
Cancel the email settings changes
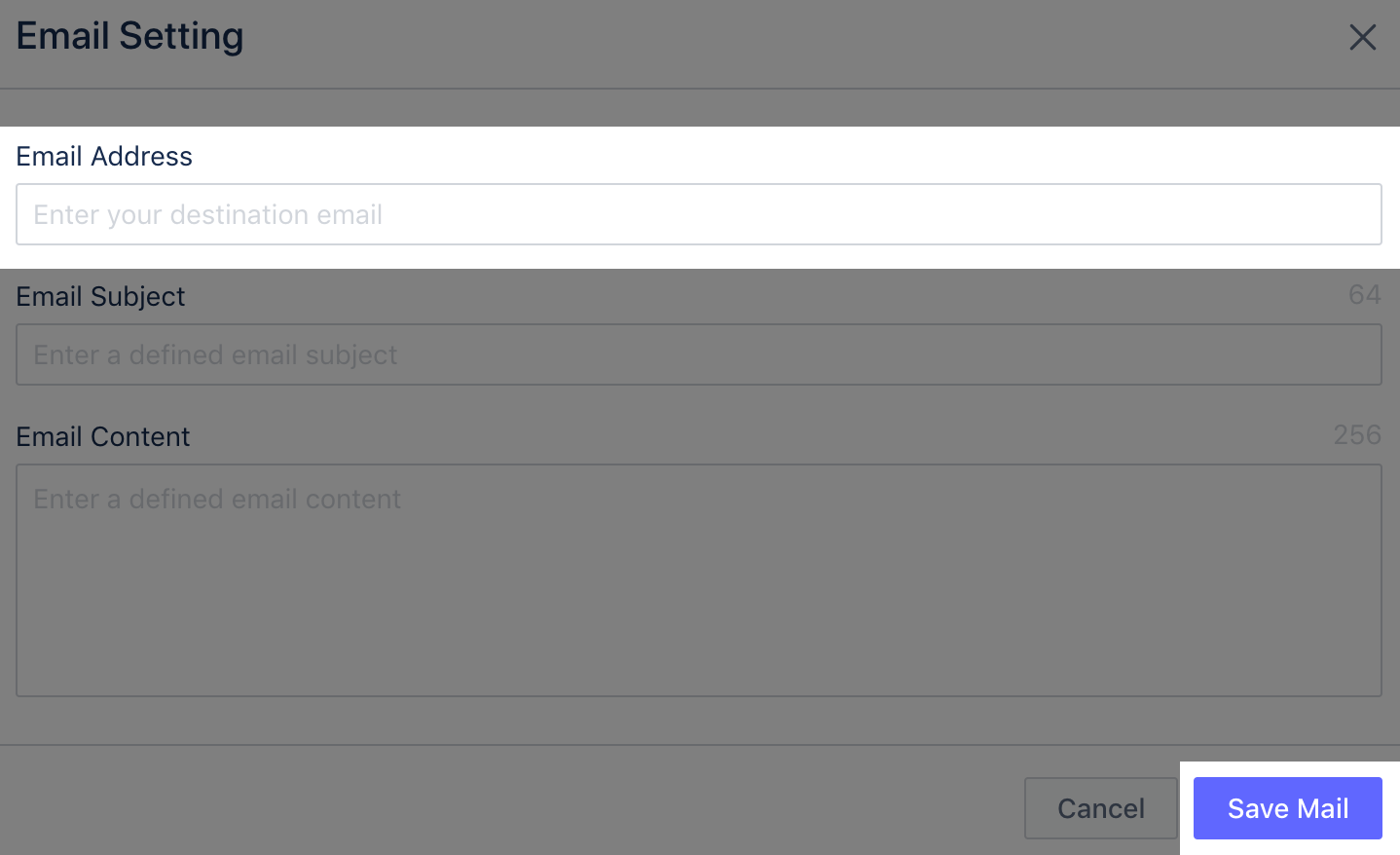[x=1100, y=808]
